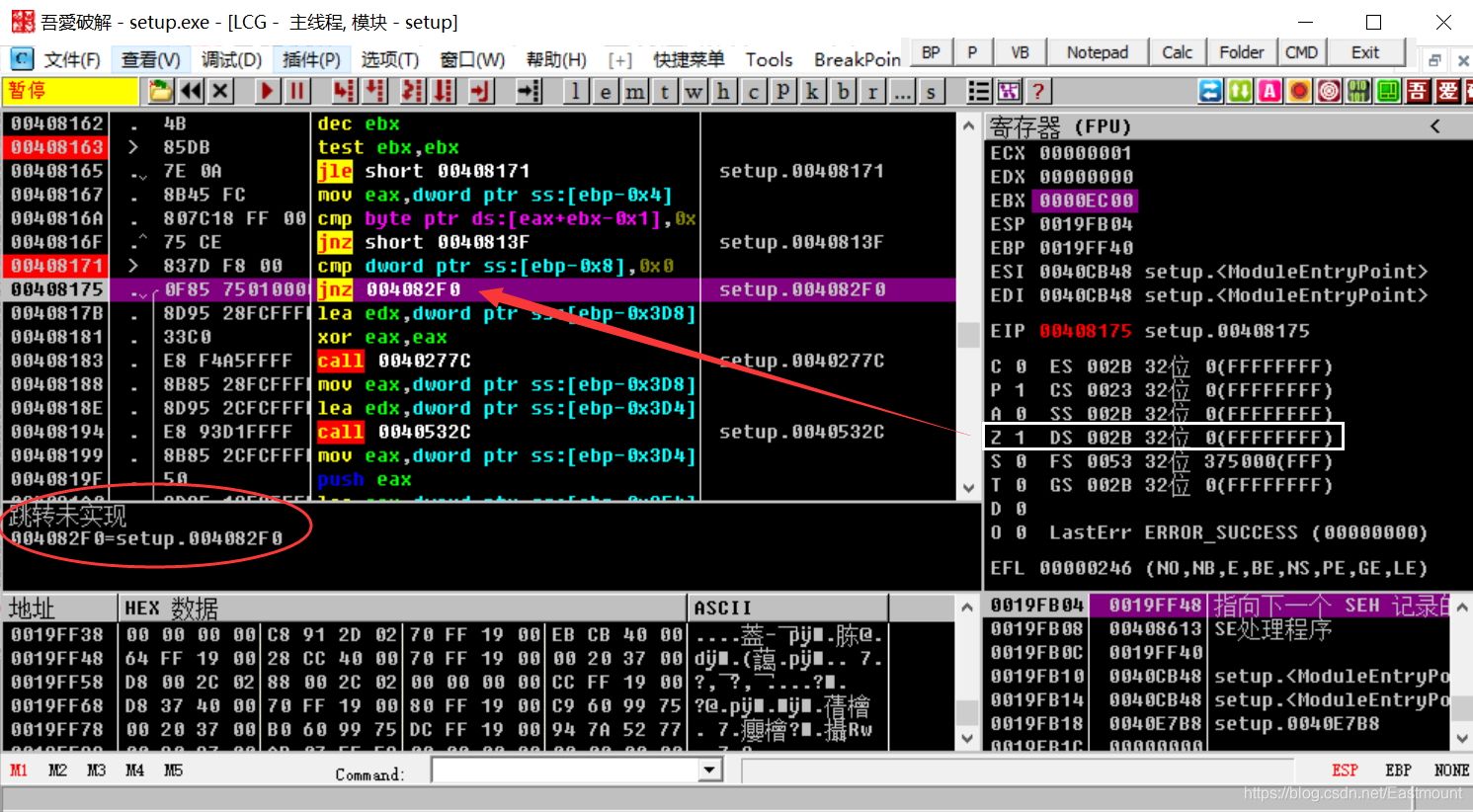Switch dump to memory slot M5
This screenshot has height=812, width=1473.
(x=173, y=771)
